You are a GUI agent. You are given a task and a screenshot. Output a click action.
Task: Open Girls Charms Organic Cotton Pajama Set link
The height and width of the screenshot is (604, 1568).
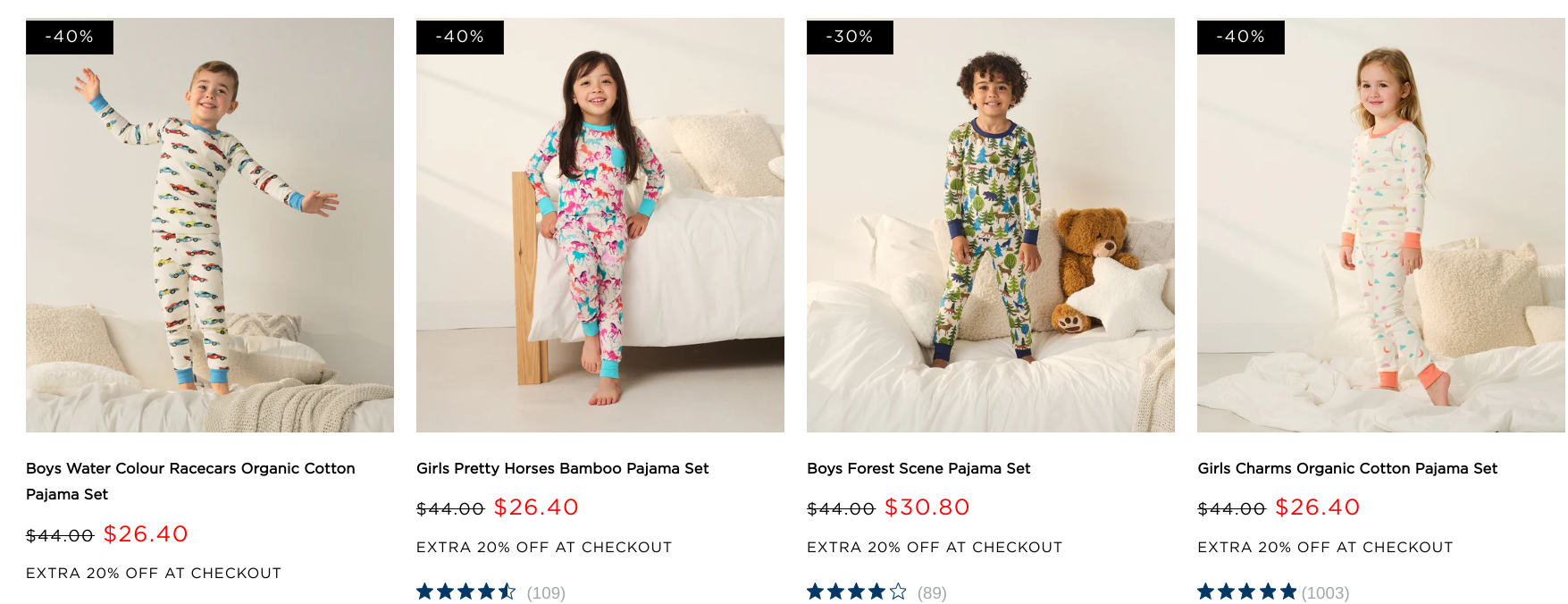tap(1347, 469)
